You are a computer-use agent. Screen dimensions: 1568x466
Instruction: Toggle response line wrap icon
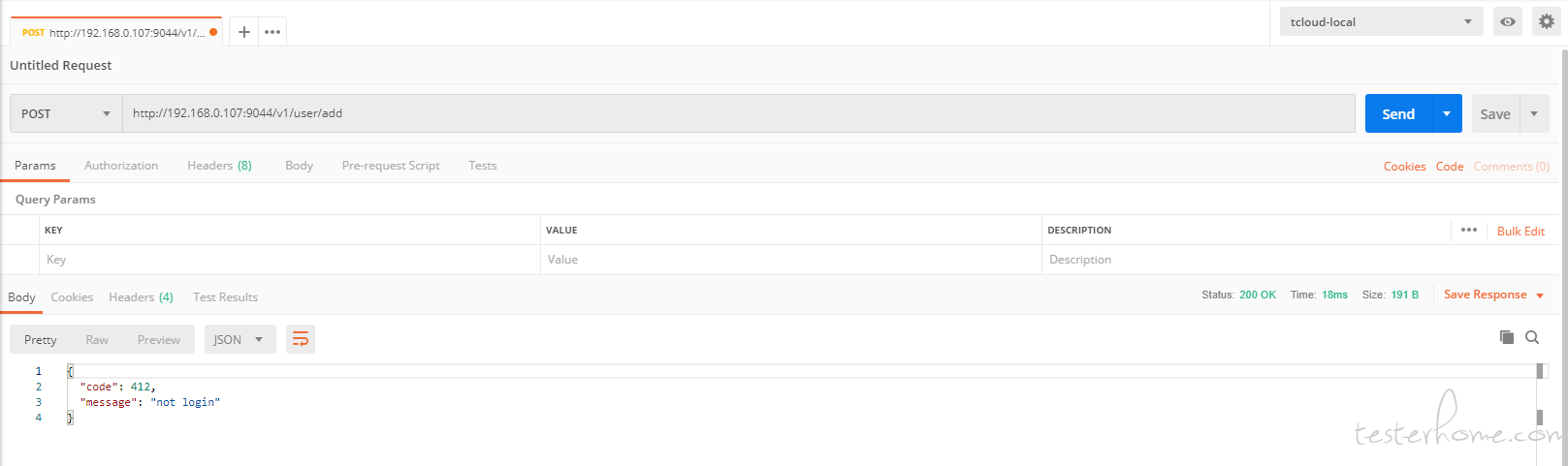(x=301, y=339)
